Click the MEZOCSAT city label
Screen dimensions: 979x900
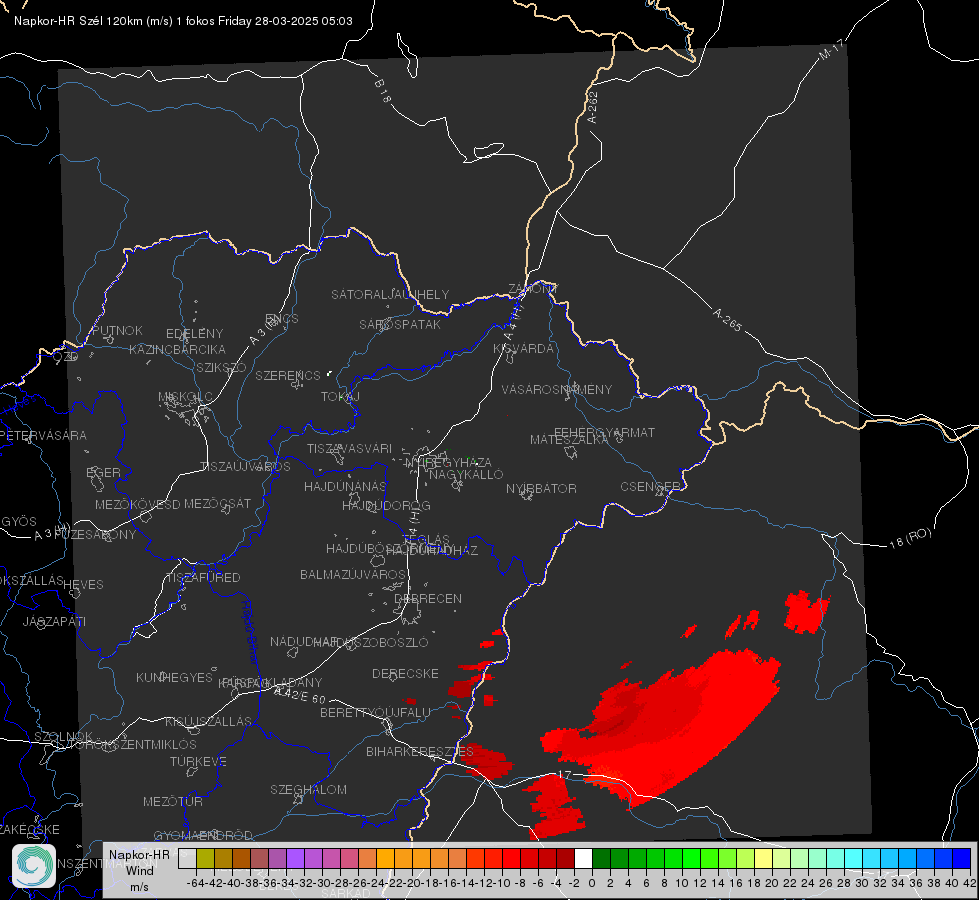(217, 503)
